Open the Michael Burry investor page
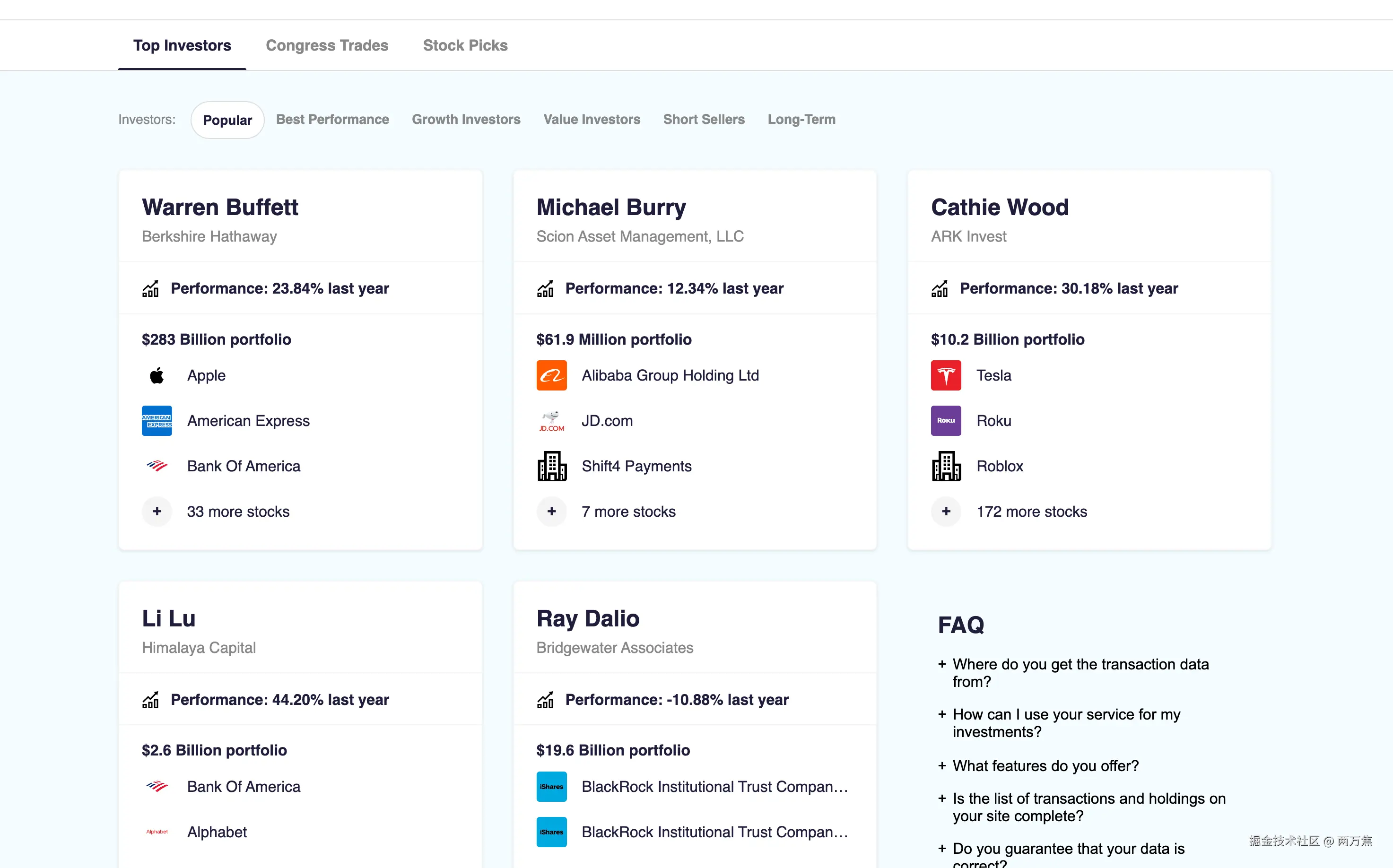The width and height of the screenshot is (1393, 868). (611, 207)
